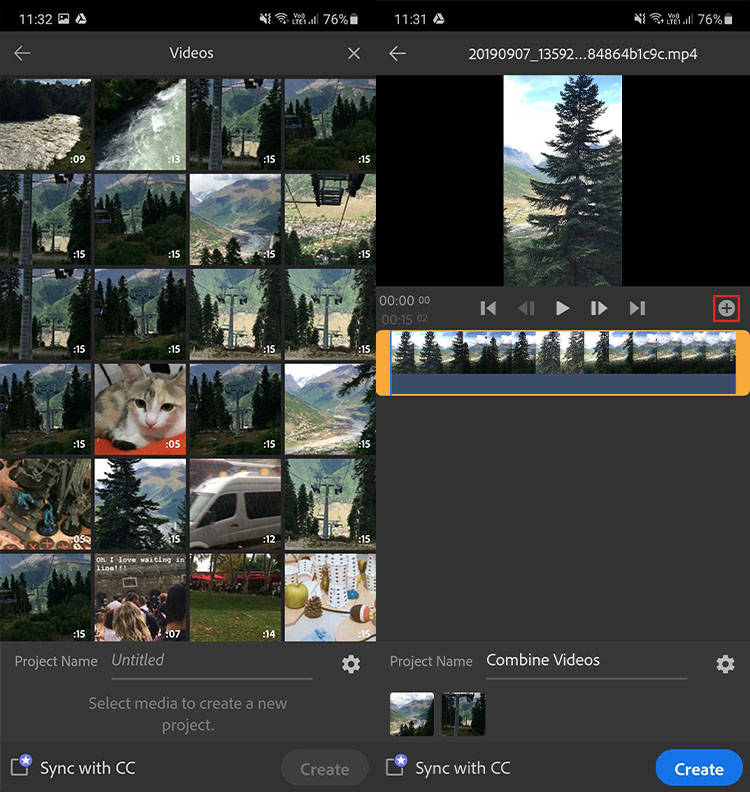Close the Videos picker with X
This screenshot has width=750, height=792.
(x=354, y=53)
